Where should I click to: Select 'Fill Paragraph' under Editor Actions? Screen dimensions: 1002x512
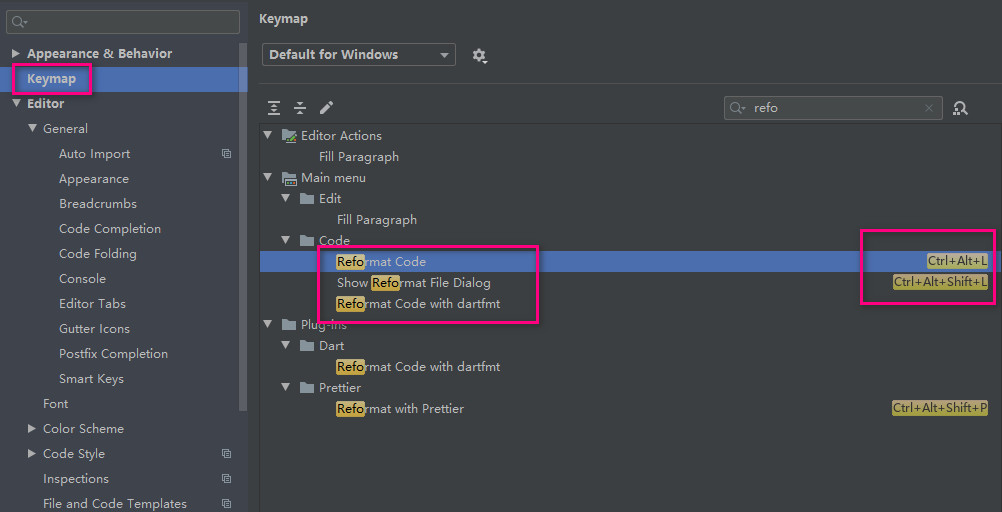click(359, 157)
